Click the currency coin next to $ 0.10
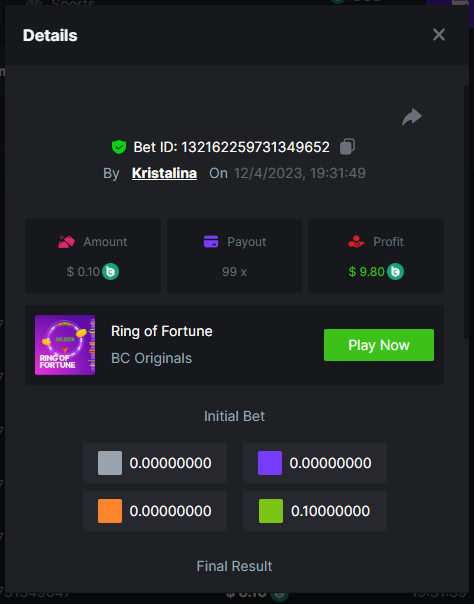The height and width of the screenshot is (604, 474). tap(111, 272)
